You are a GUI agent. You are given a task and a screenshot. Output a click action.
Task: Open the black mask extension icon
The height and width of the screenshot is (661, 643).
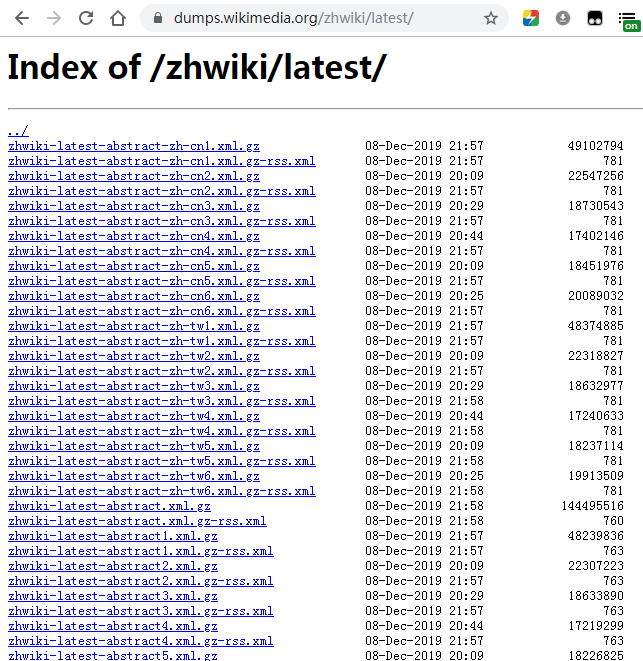pos(595,18)
